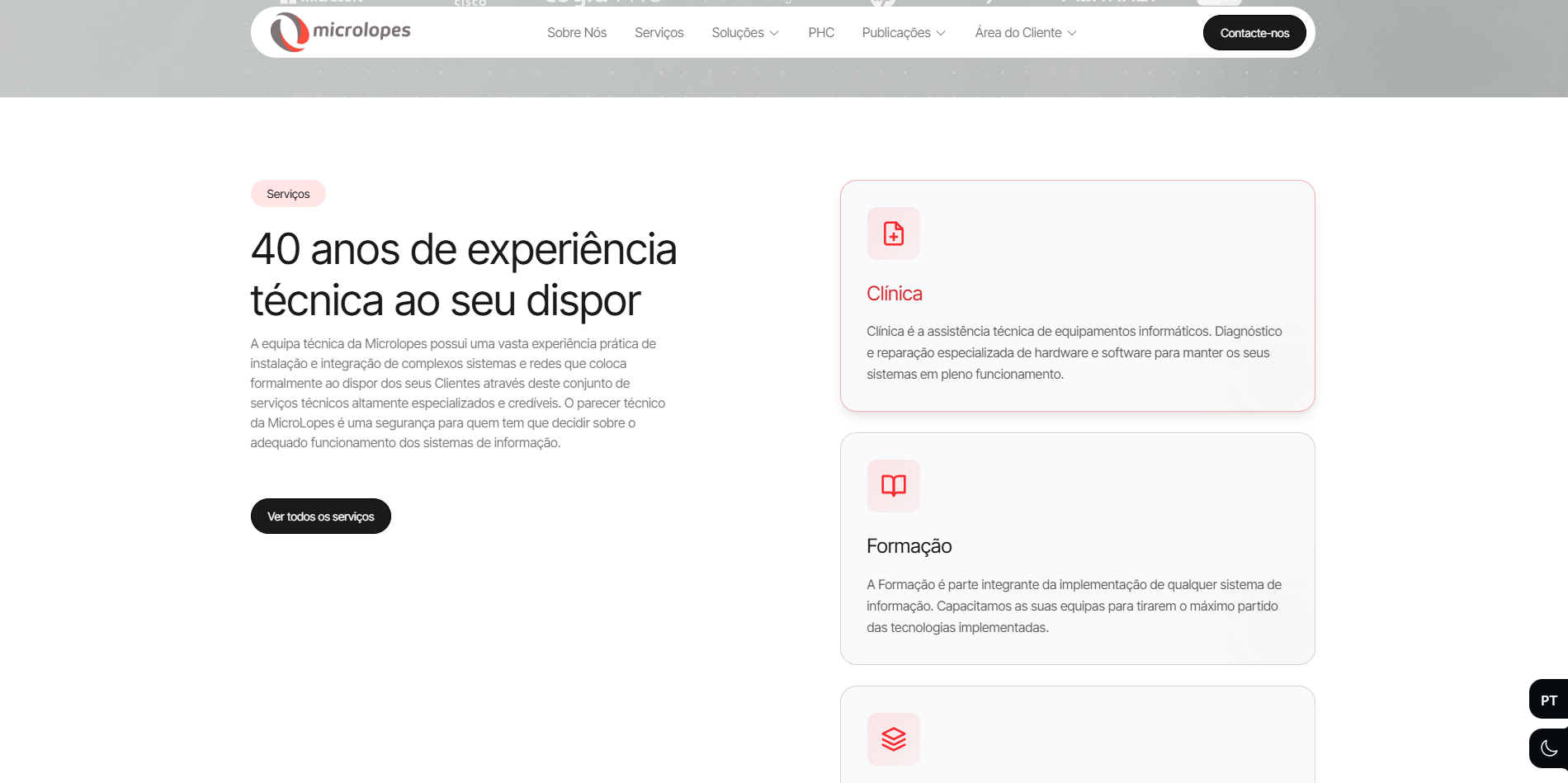Open the Formação service heading
The image size is (1568, 783).
coord(909,546)
